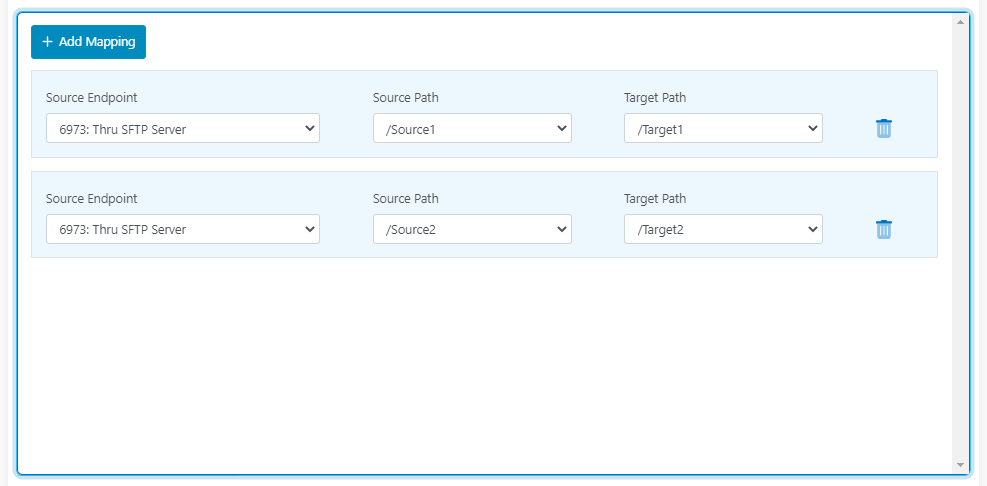Click Source Endpoint label in second mapping row
This screenshot has height=486, width=987.
click(92, 199)
